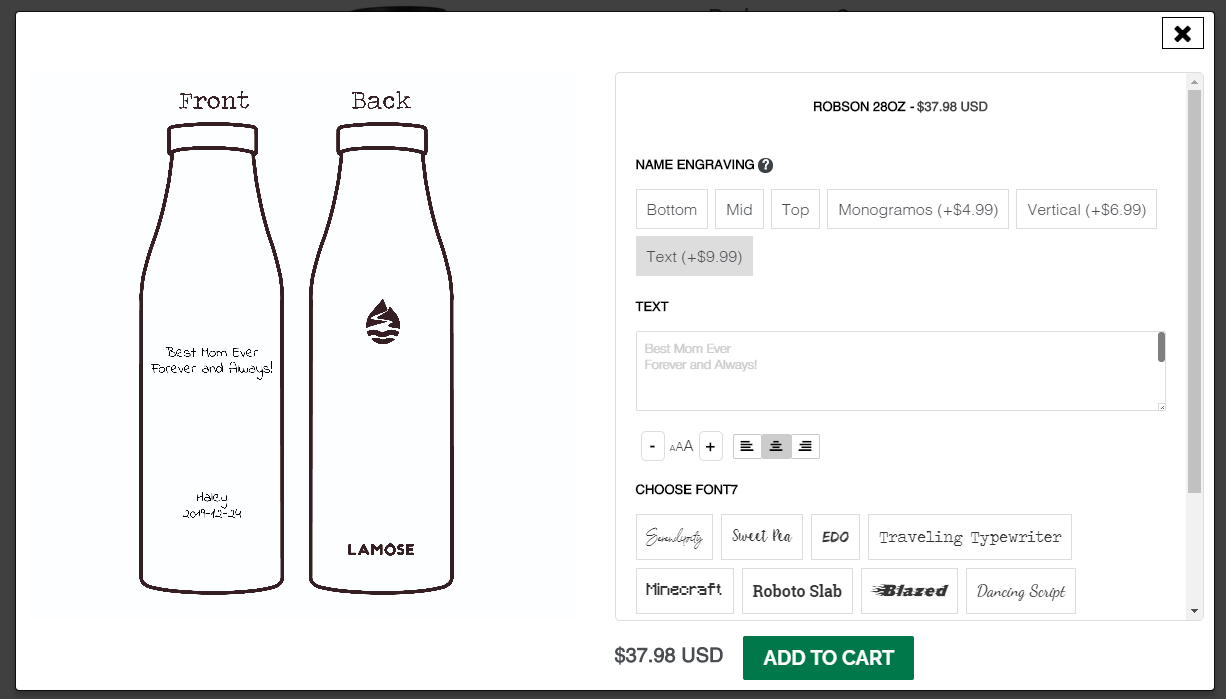Screen dimensions: 1226x699
Task: Decrease text size with minus button
Action: [653, 446]
